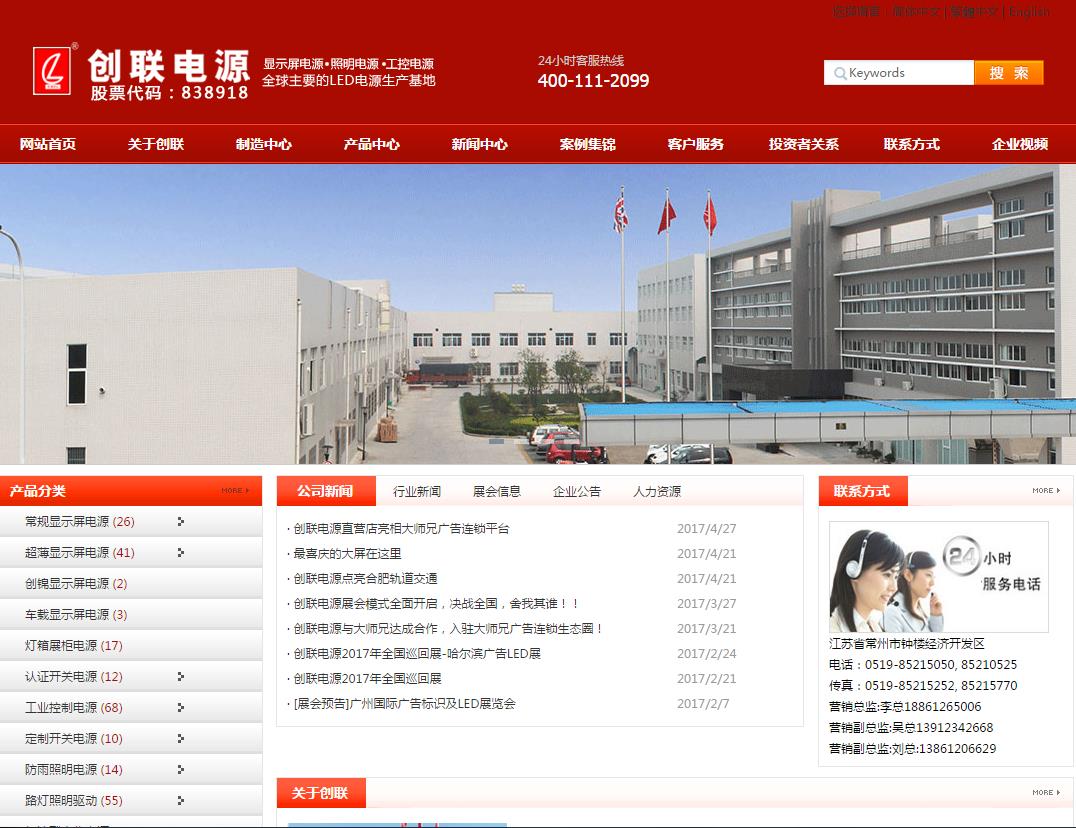Switch language to English

click(x=1029, y=12)
